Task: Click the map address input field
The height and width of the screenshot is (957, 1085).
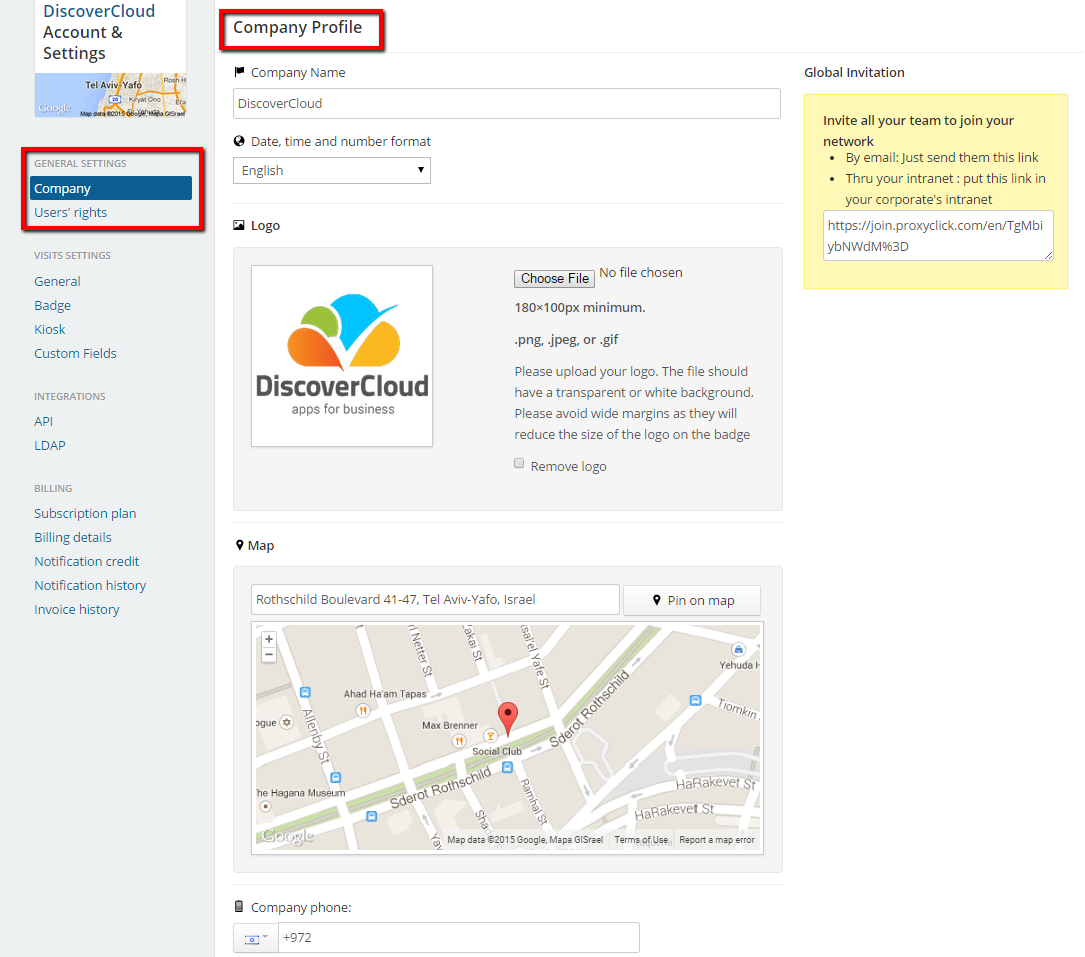Action: tap(435, 600)
